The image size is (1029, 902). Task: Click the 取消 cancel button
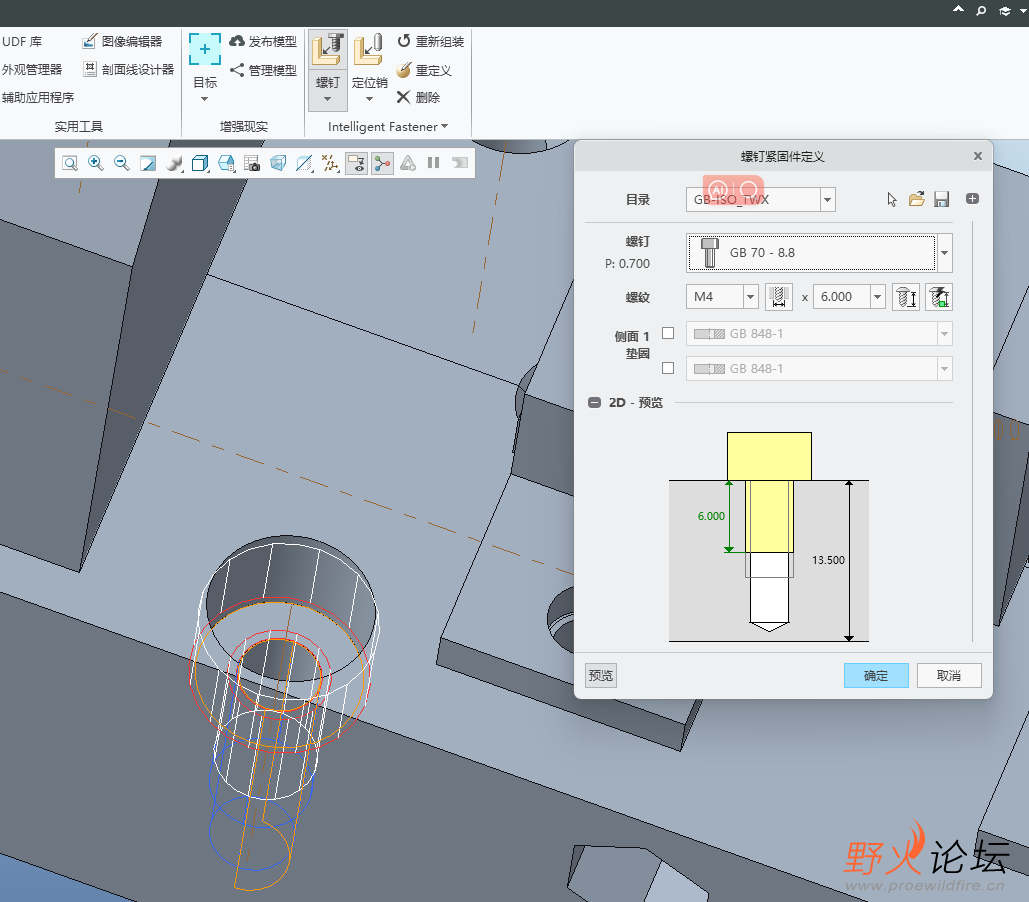pos(949,675)
